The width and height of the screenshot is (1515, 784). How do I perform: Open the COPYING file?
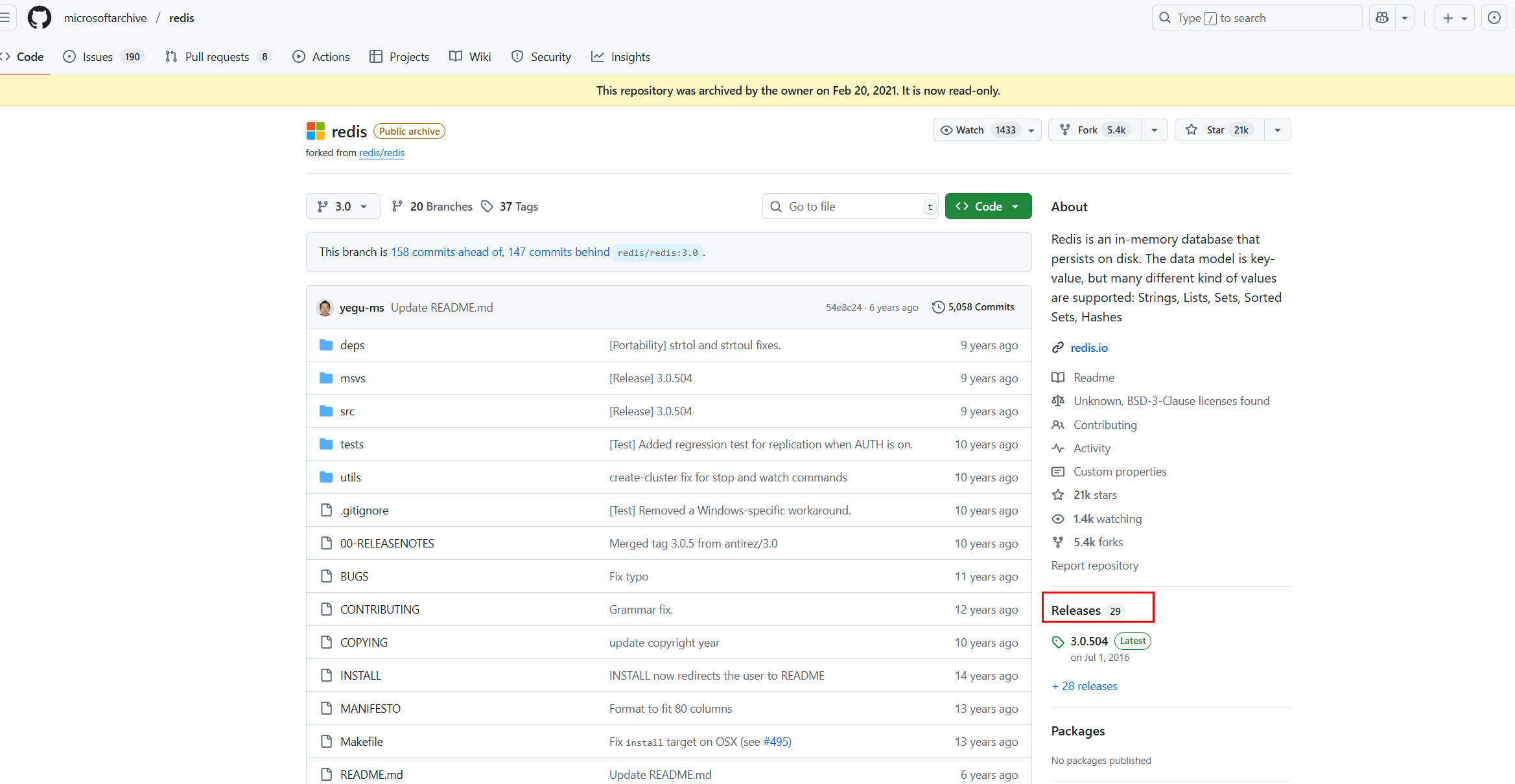pos(364,642)
